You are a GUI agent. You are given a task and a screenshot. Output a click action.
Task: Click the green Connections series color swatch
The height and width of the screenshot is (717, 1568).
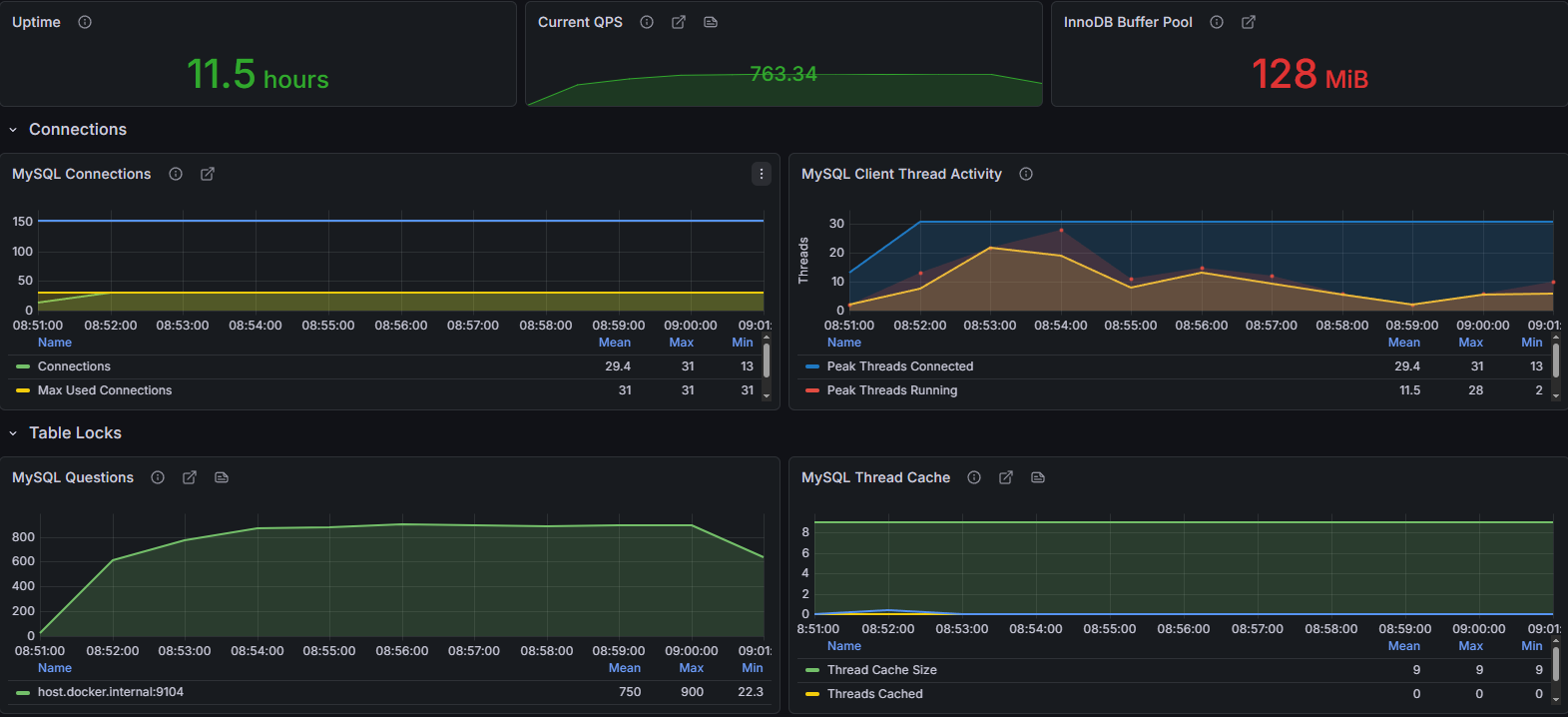click(x=23, y=366)
